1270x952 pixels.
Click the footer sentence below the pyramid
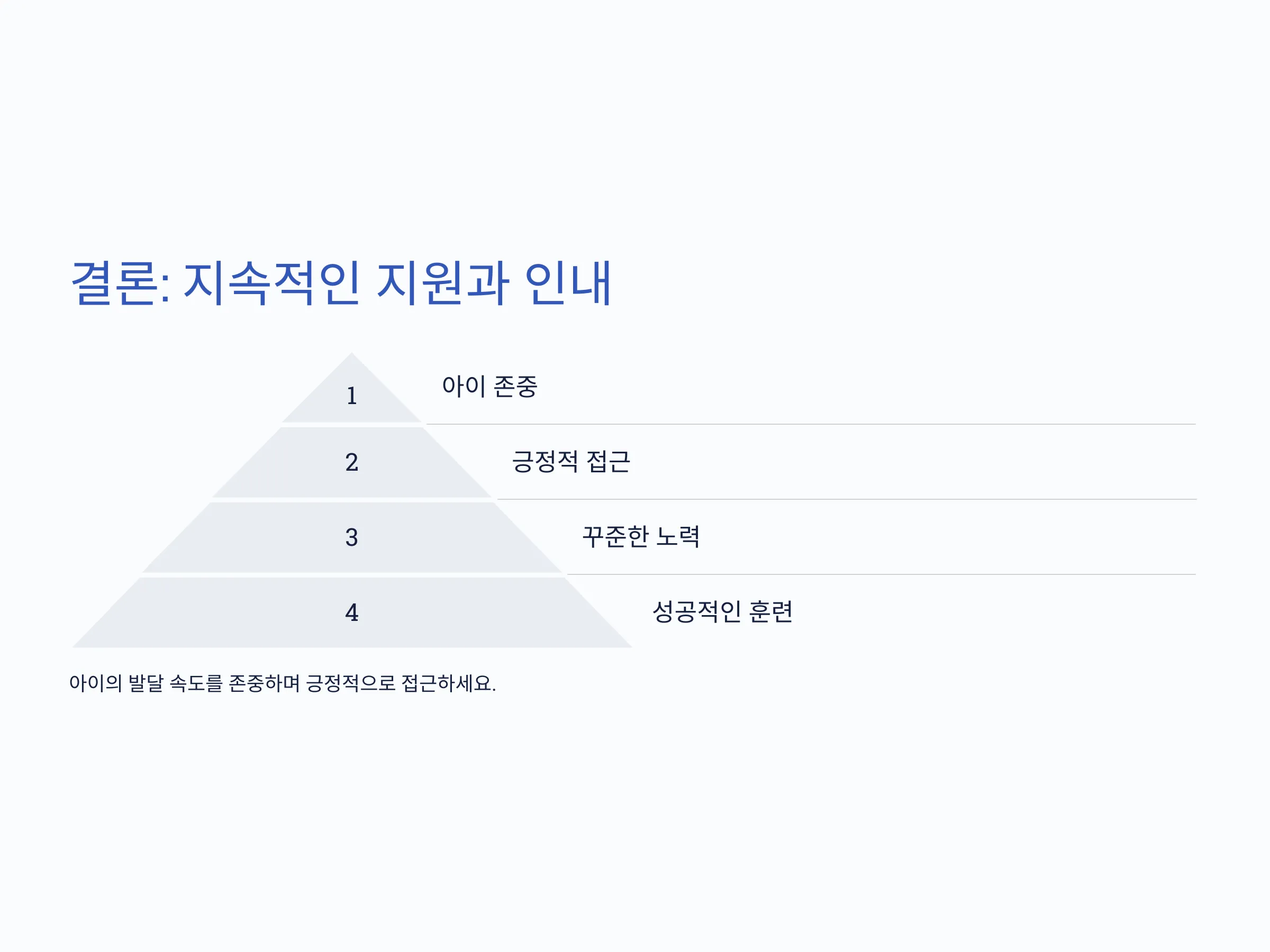[x=283, y=683]
